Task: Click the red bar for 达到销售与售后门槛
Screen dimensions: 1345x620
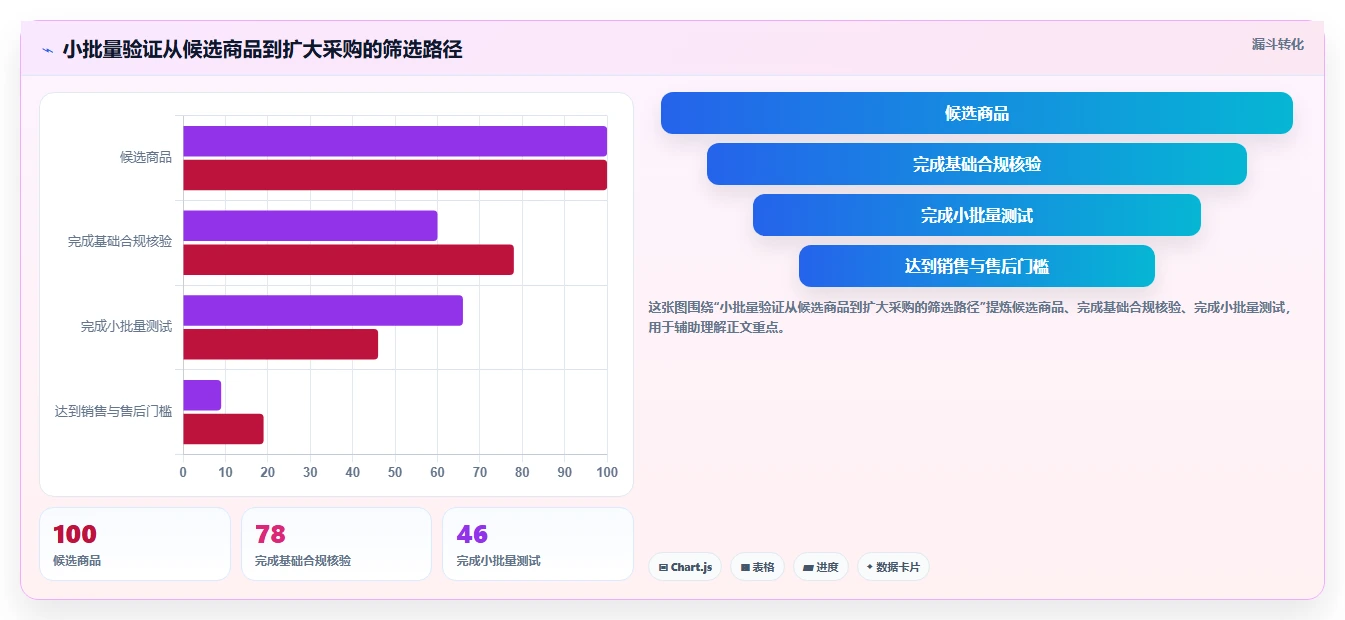Action: 223,429
